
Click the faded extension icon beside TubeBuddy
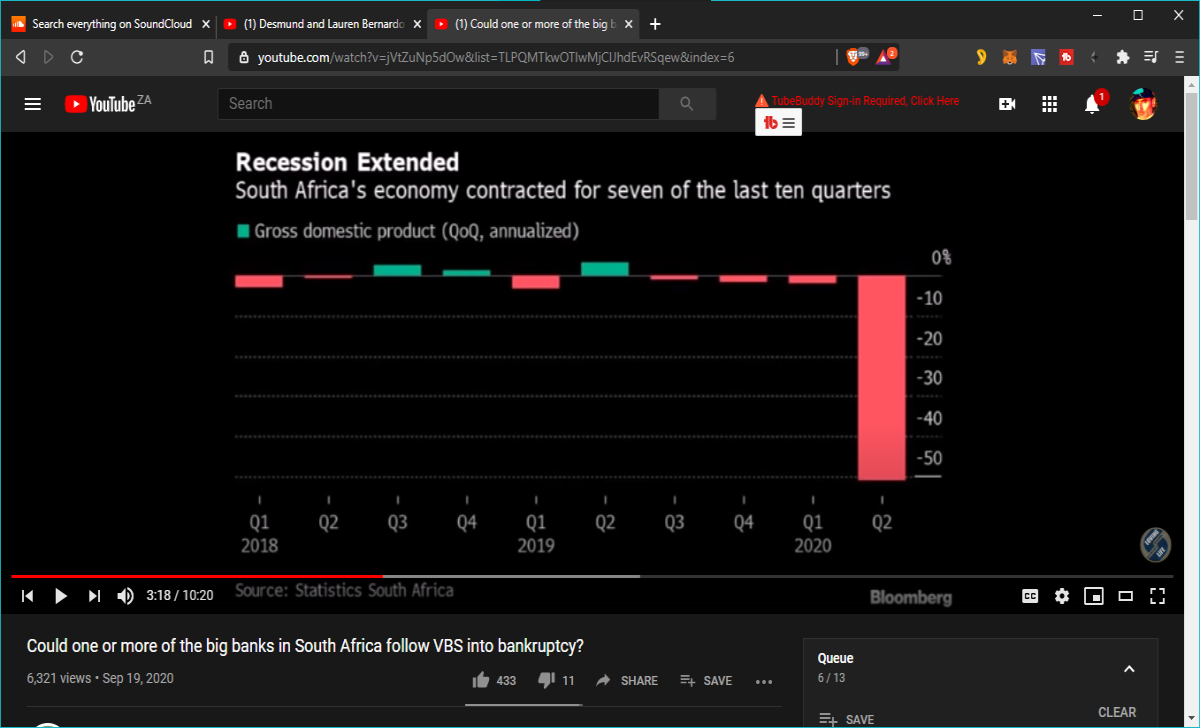pos(1094,58)
